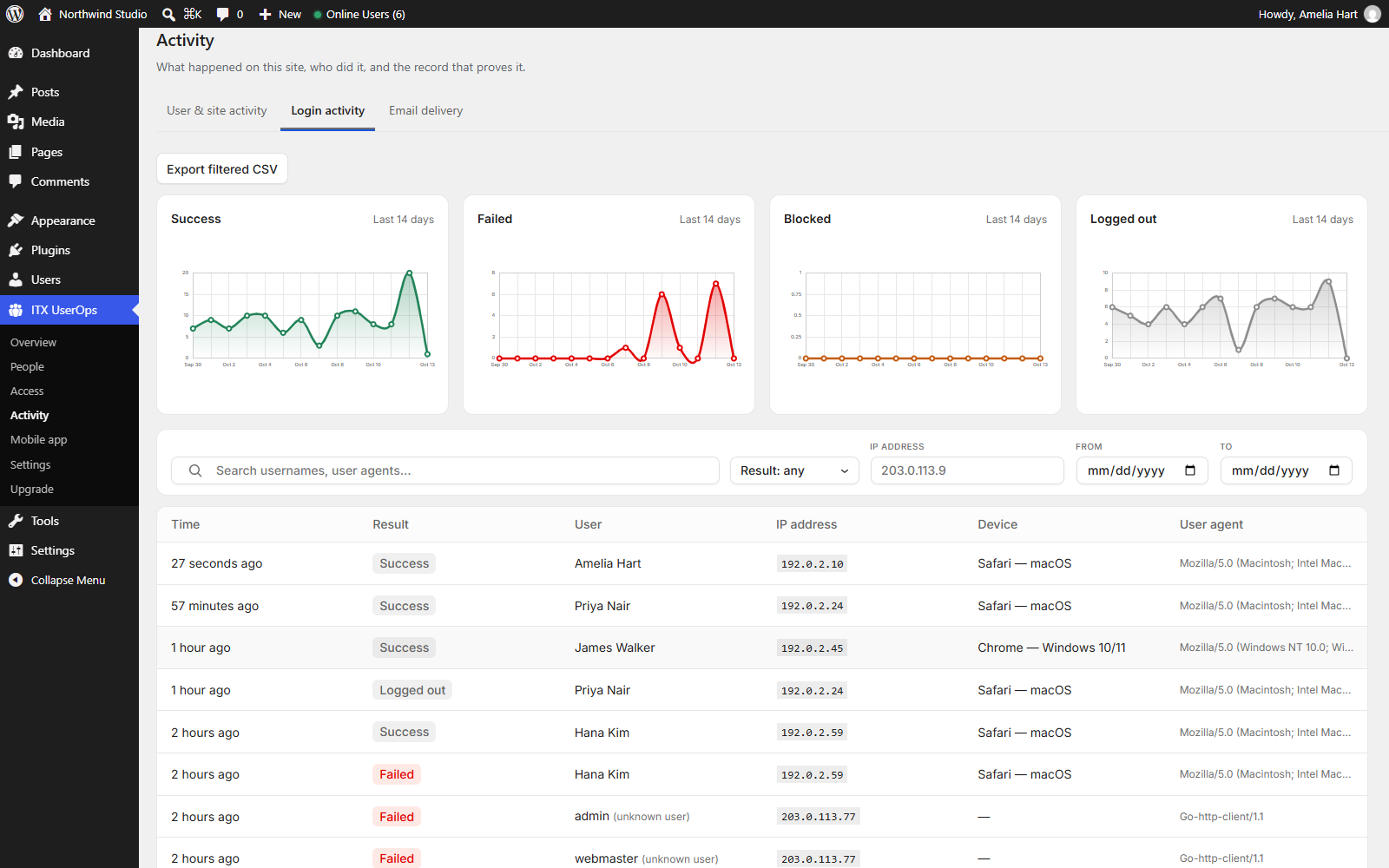
Task: Open comments bubble in admin bar
Action: tap(223, 14)
